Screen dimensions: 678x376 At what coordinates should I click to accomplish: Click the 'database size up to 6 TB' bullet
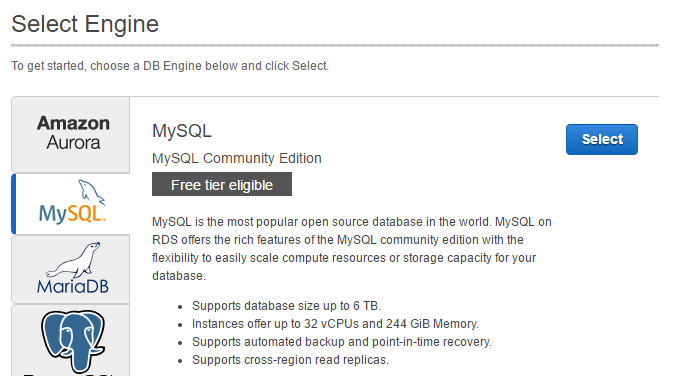click(x=286, y=306)
